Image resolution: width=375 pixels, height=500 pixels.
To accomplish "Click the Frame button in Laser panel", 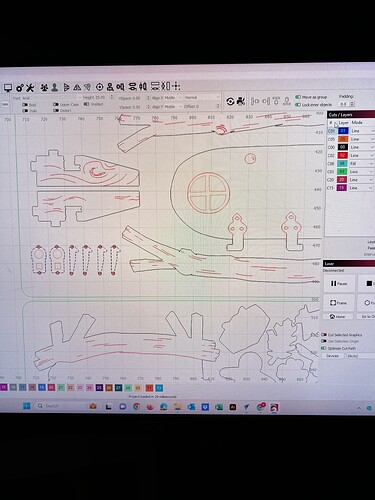I will coord(339,303).
